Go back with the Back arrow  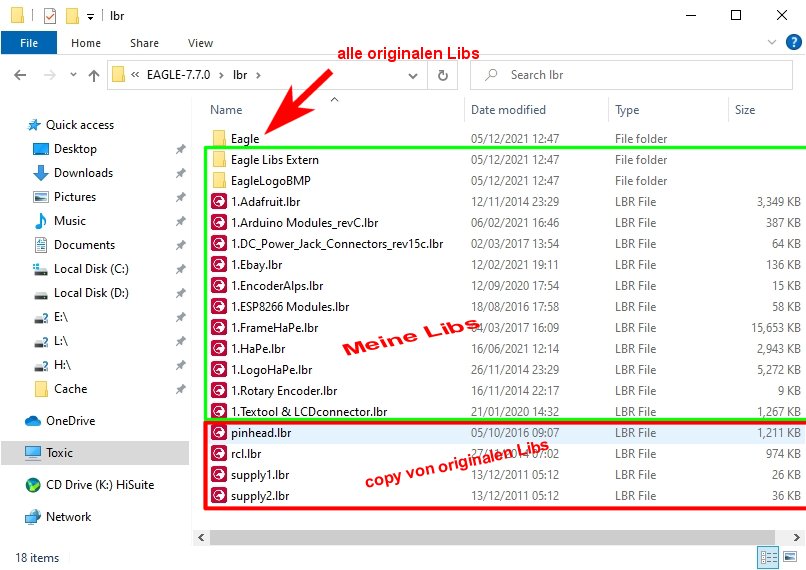20,76
